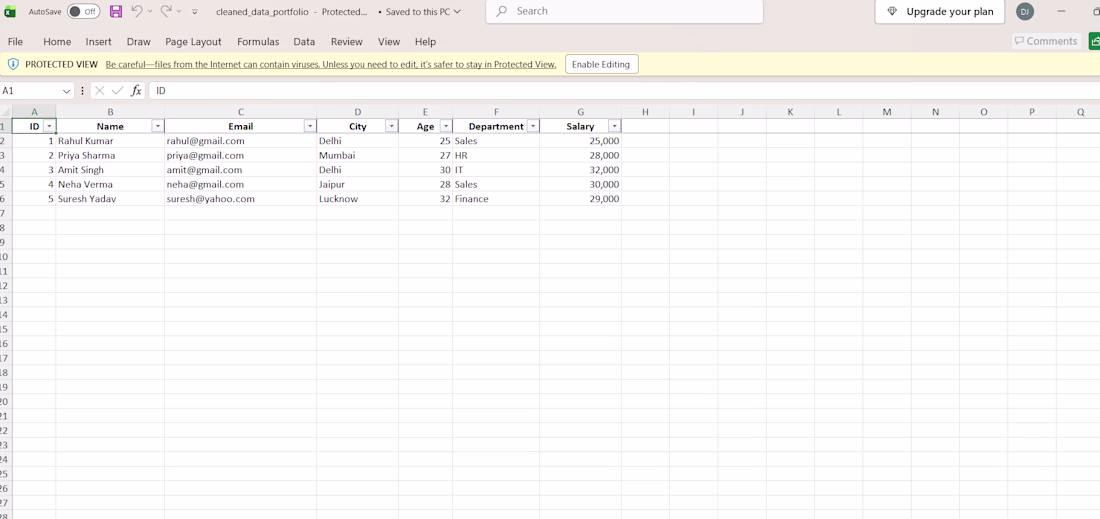Click the green Share icon button
This screenshot has width=1100, height=519.
(x=1094, y=41)
